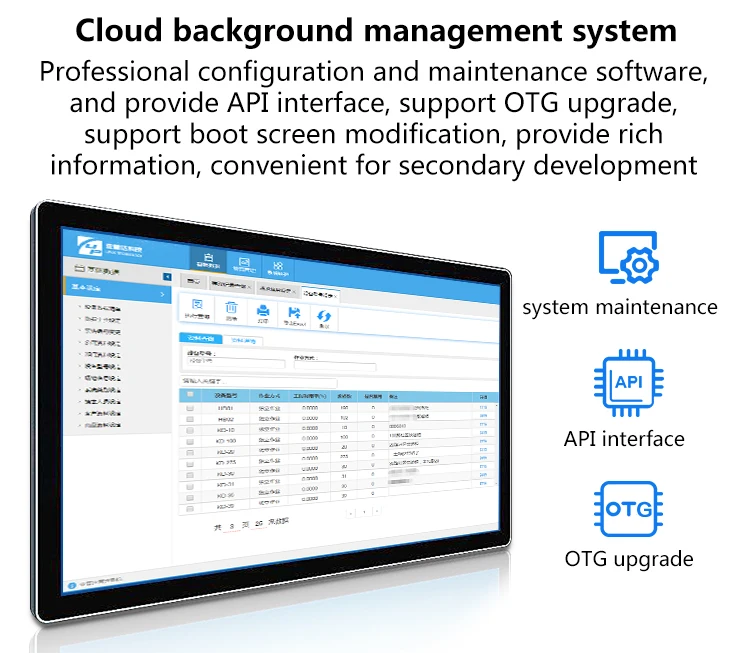
Task: Click the blue link in first table row
Action: [x=483, y=408]
